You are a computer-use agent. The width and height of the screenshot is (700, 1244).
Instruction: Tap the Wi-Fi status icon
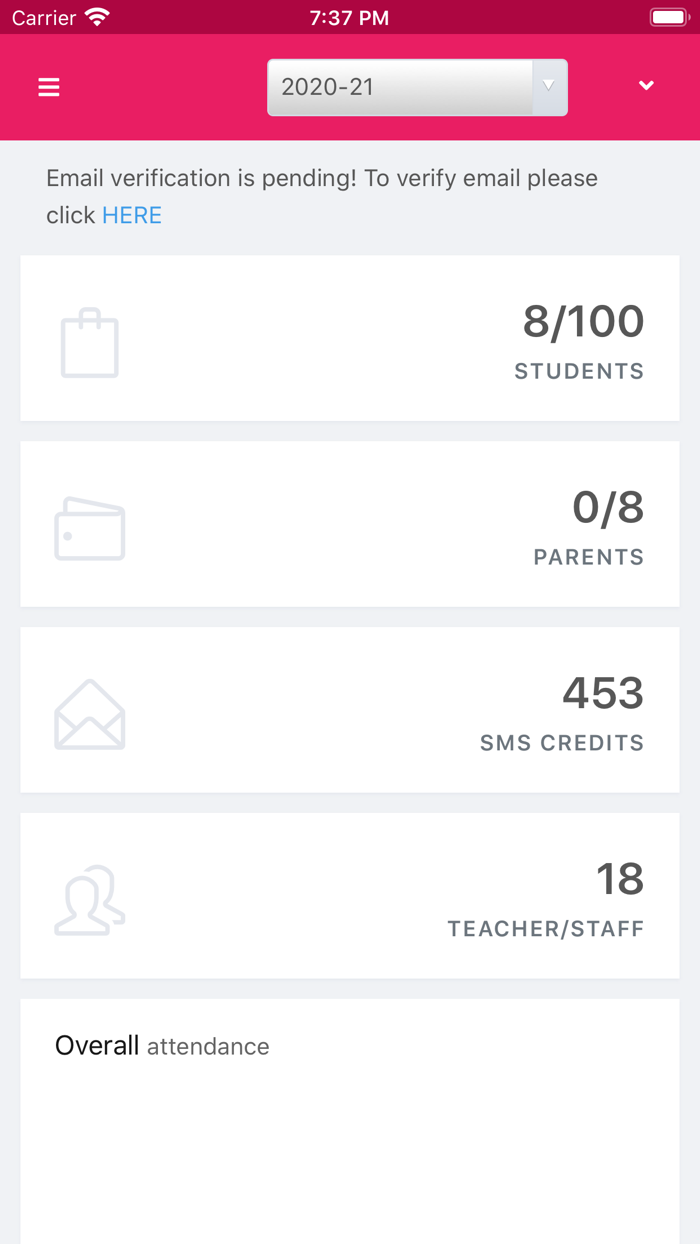point(97,17)
